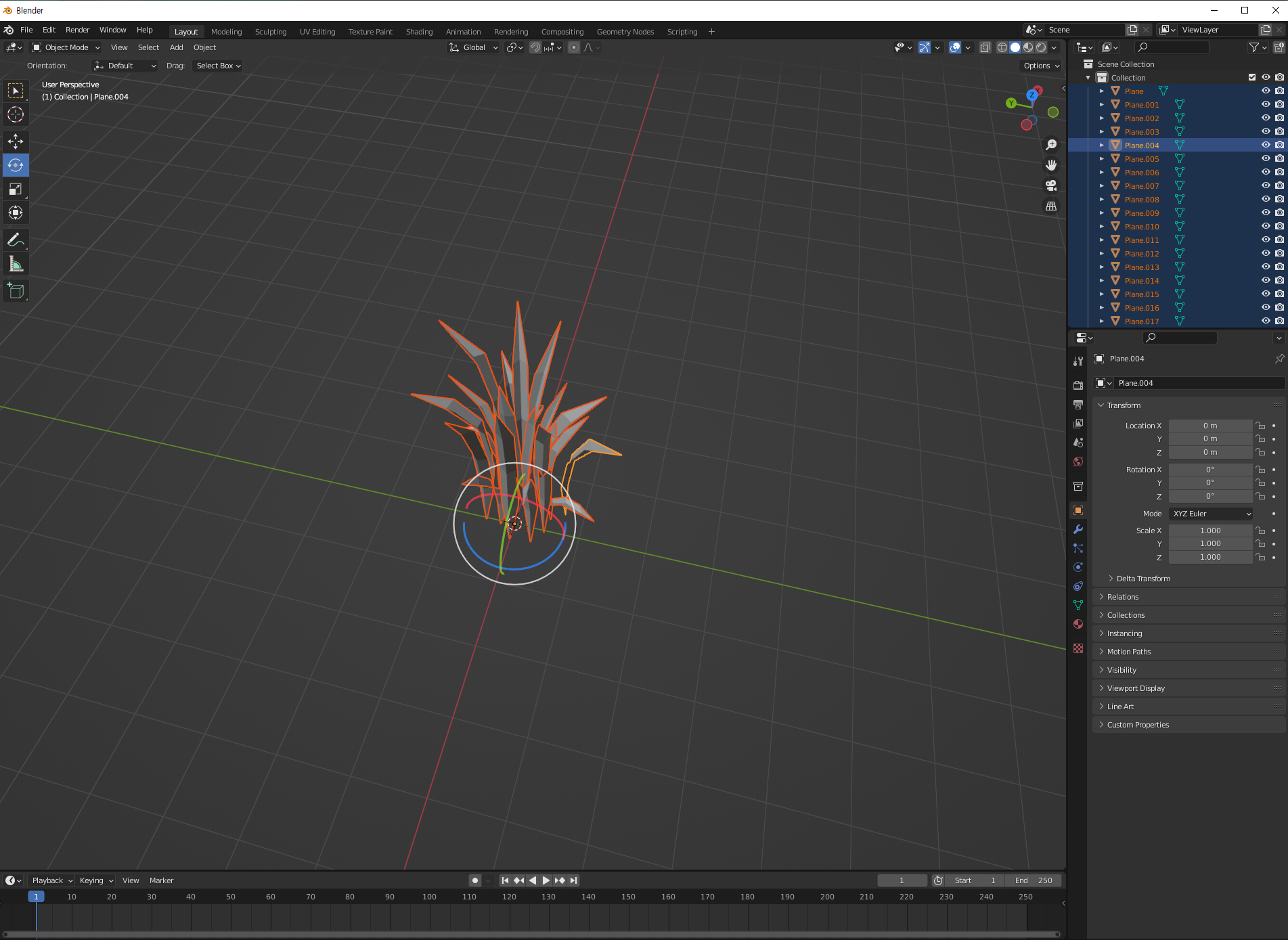Click the Marker timeline menu
This screenshot has height=940, width=1288.
161,880
